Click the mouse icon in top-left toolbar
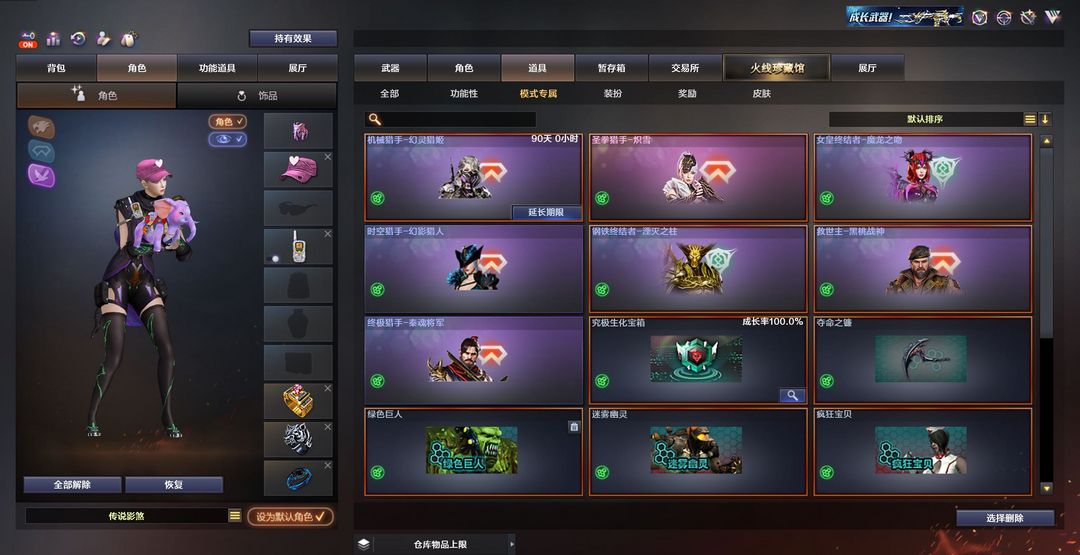Image resolution: width=1080 pixels, height=555 pixels. pos(128,39)
